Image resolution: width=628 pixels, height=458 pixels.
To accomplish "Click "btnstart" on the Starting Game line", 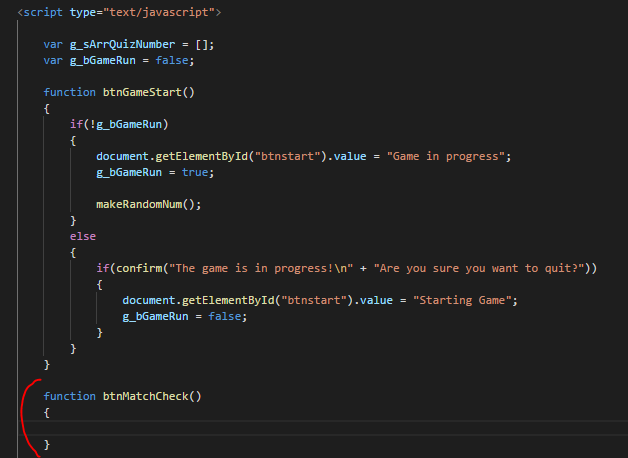I will (x=314, y=301).
